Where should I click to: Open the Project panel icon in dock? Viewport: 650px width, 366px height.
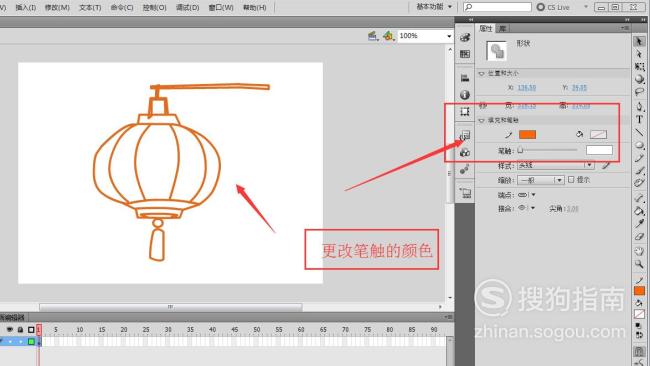click(x=465, y=193)
